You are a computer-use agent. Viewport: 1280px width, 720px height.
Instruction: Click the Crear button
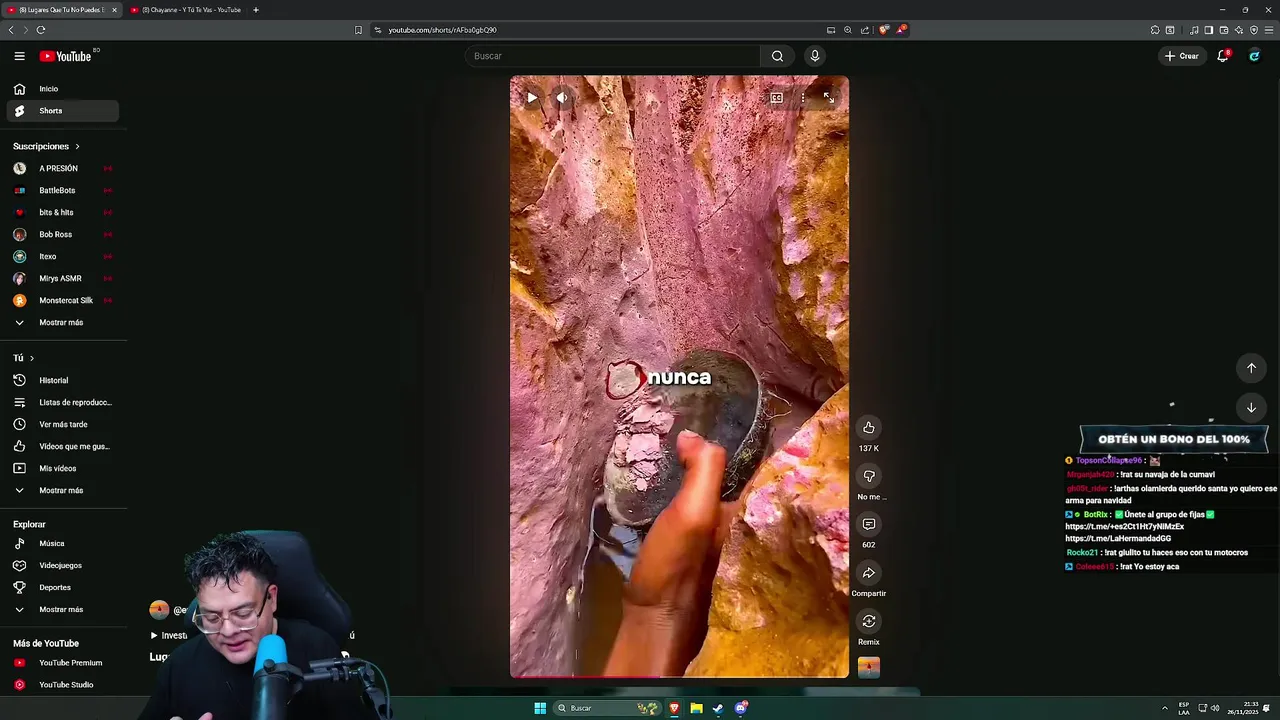[x=1181, y=56]
